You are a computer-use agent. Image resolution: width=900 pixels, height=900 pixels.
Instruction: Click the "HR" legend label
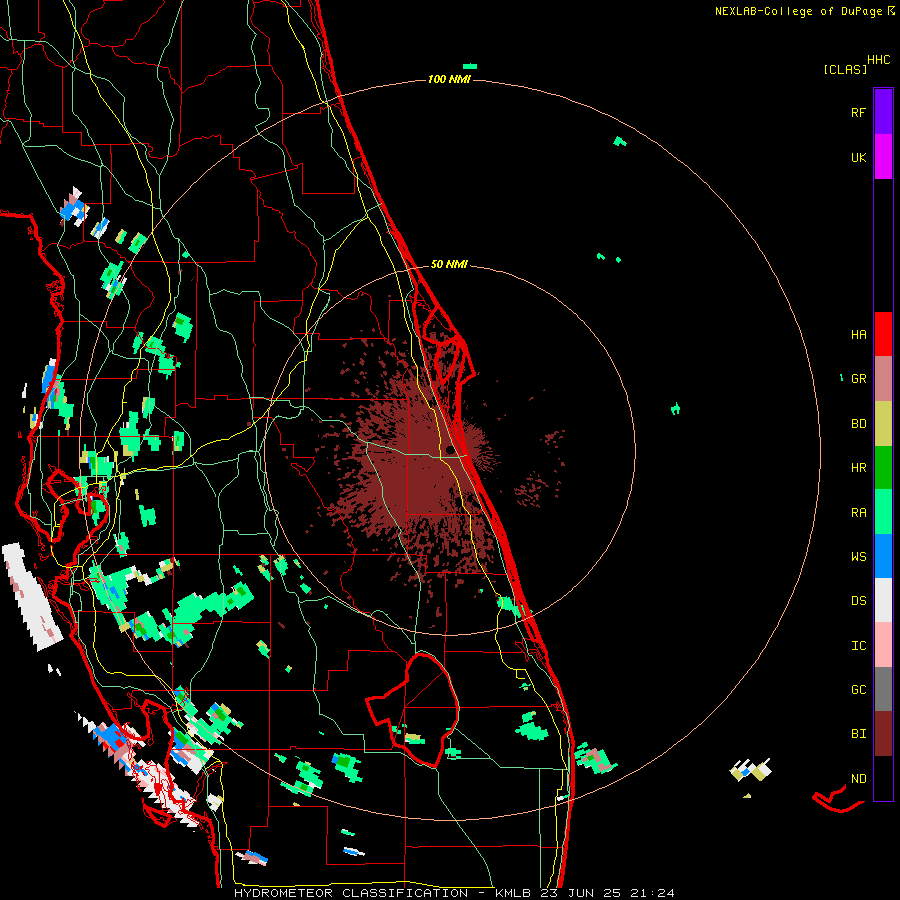coord(858,468)
